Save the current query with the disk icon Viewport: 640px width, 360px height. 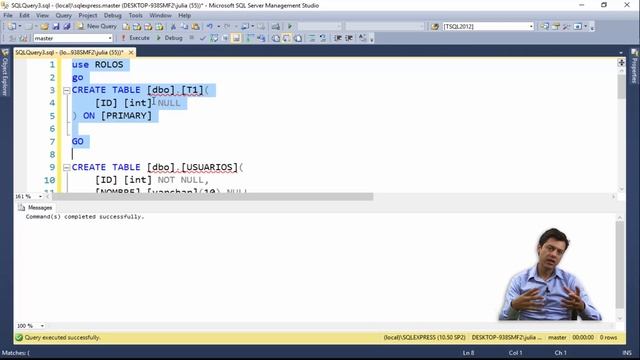56,27
